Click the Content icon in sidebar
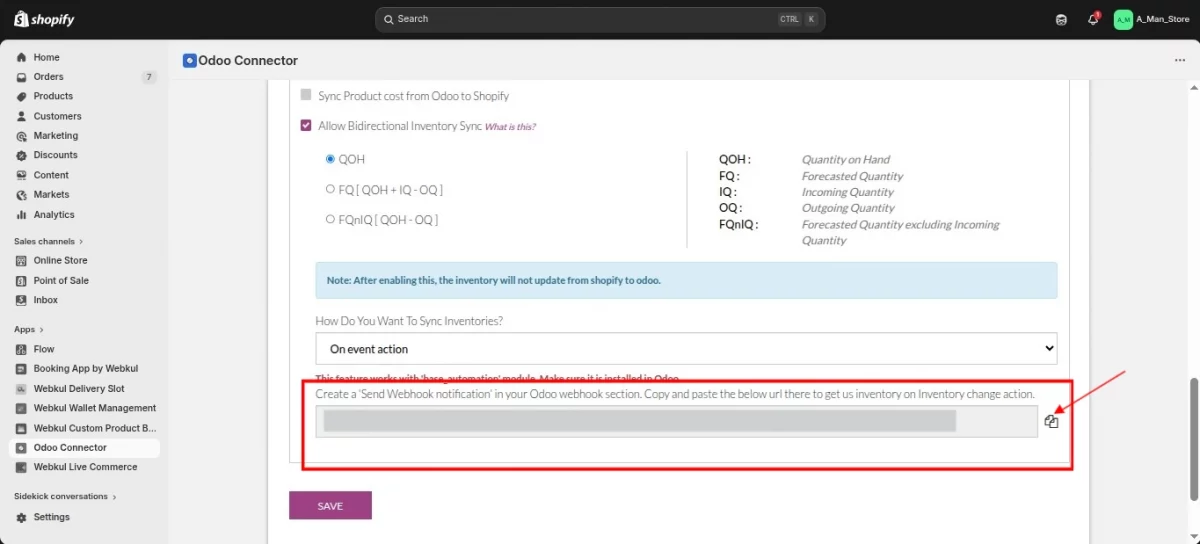Viewport: 1200px width, 544px height. click(22, 175)
